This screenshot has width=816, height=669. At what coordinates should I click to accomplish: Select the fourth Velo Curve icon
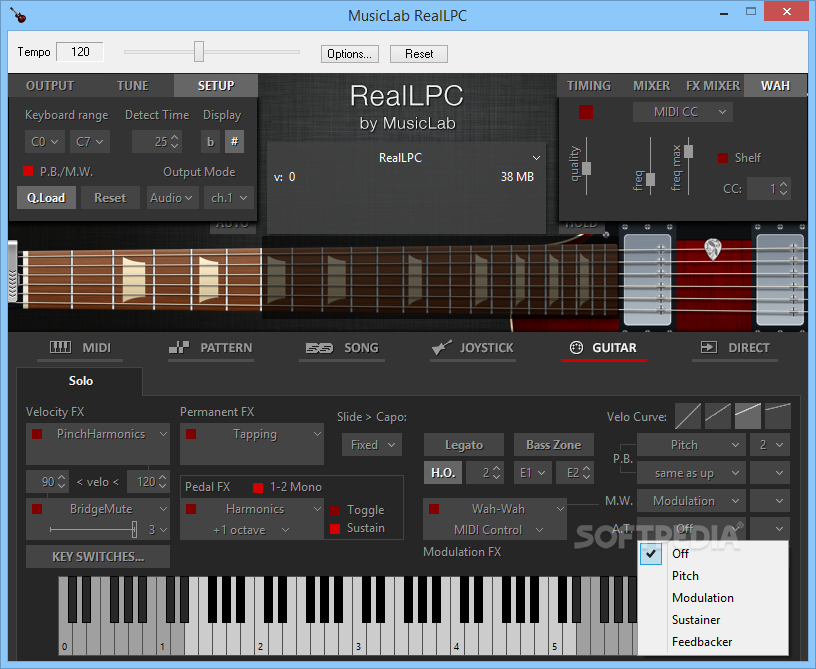[x=778, y=416]
